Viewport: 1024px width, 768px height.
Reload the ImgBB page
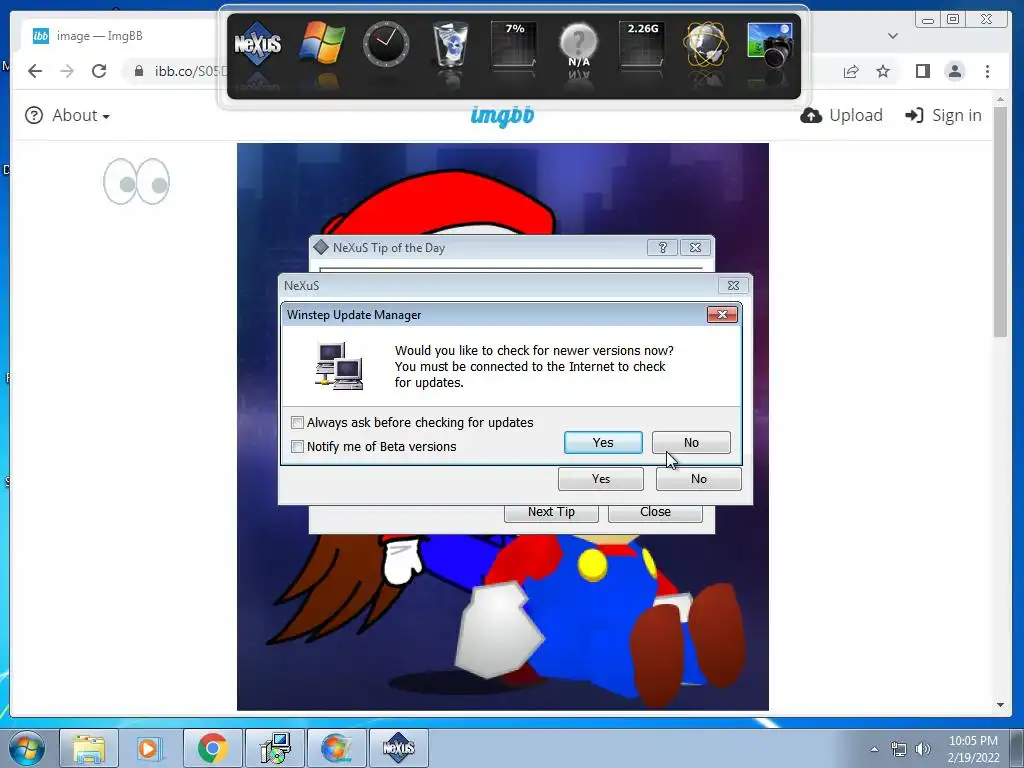(99, 71)
